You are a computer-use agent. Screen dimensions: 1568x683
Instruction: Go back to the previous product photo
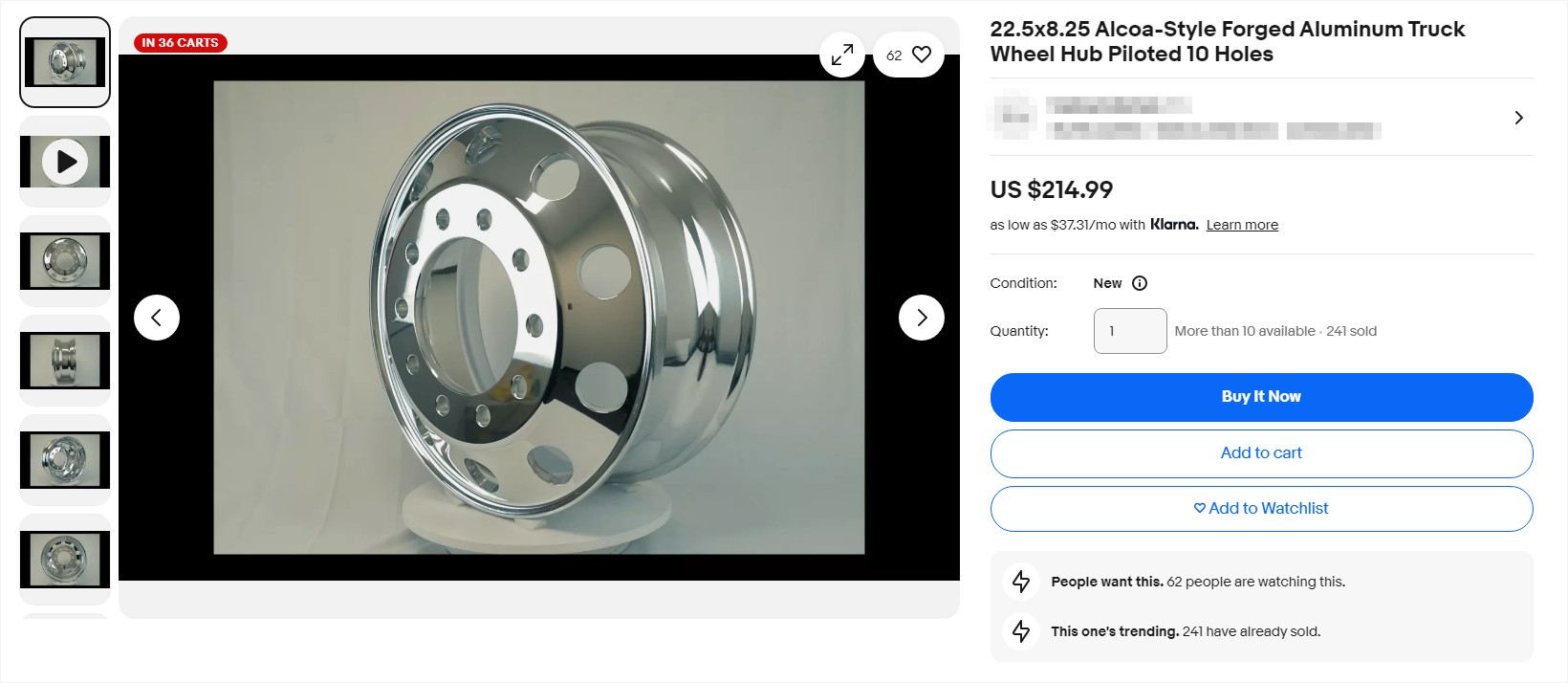pos(157,317)
